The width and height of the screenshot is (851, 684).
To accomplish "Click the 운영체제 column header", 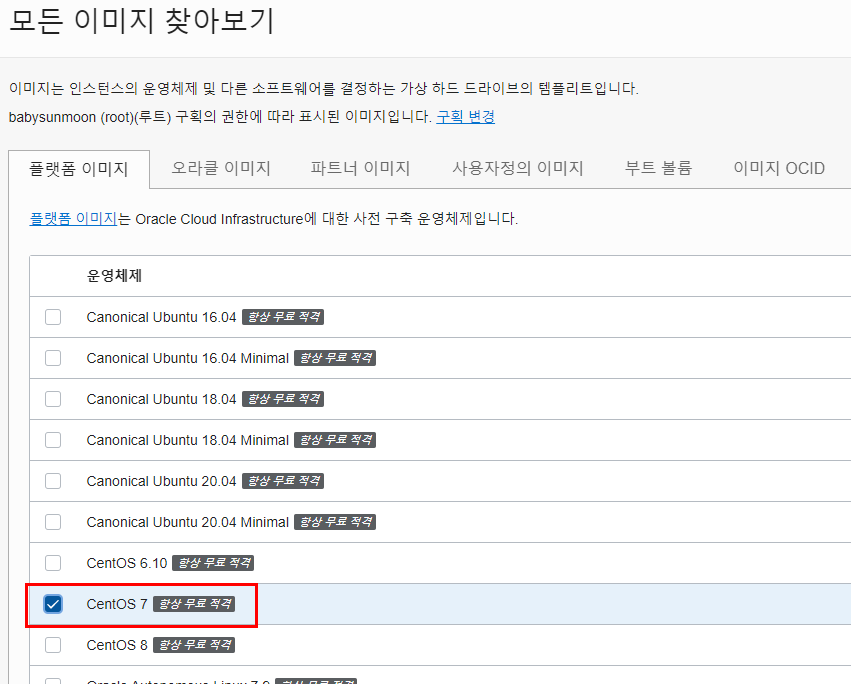I will pos(115,276).
